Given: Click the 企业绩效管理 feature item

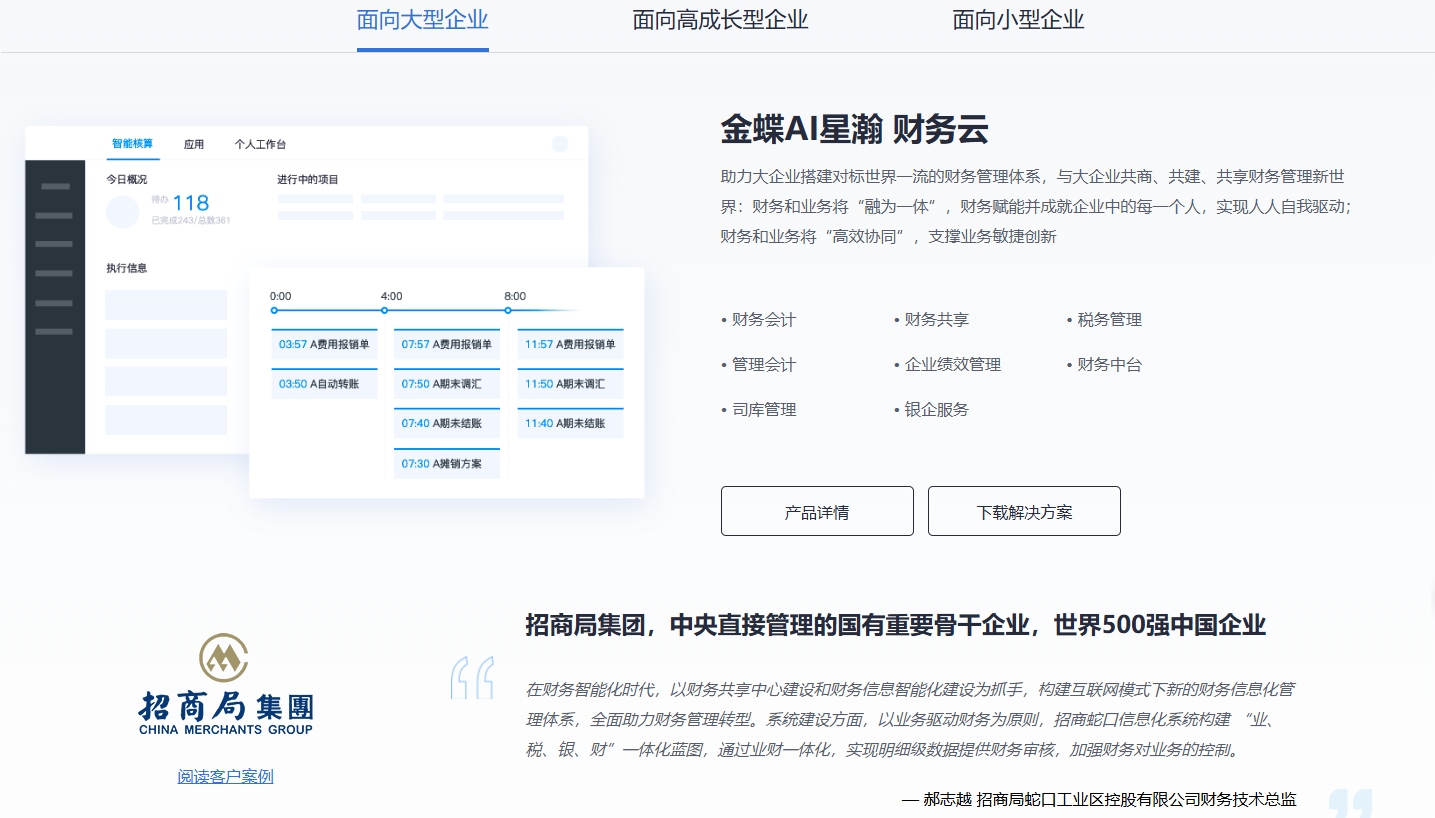Looking at the screenshot, I should click(952, 365).
